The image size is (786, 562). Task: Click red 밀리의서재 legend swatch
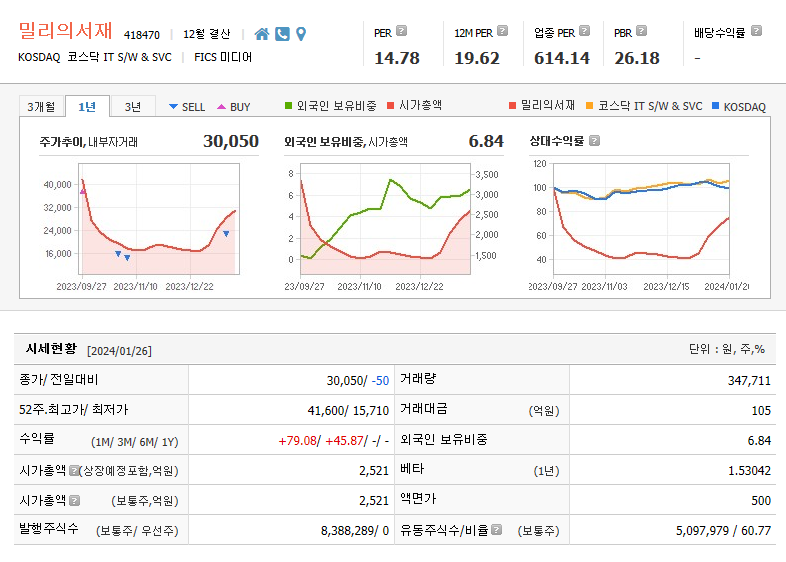pos(512,106)
